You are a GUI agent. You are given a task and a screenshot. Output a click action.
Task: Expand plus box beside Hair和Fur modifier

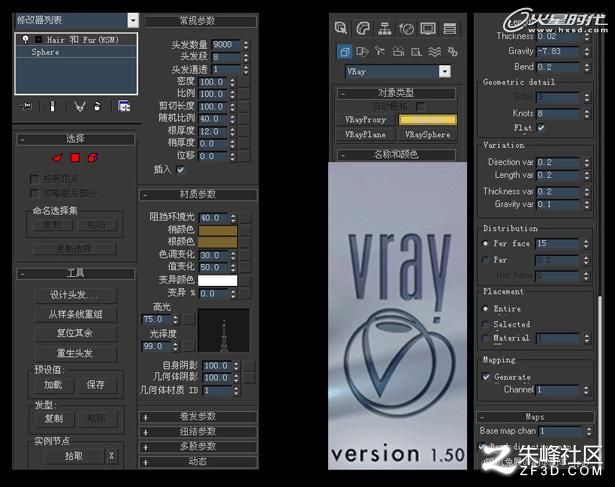(38, 39)
